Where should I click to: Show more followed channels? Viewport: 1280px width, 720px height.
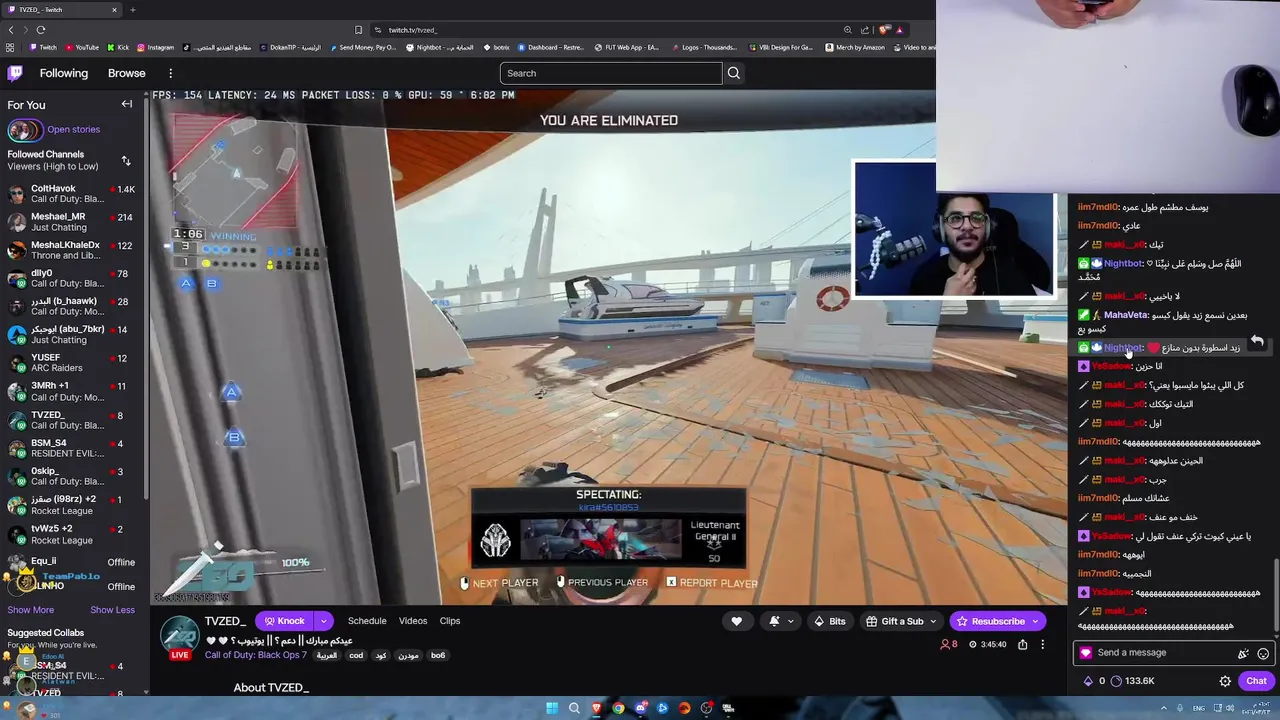coord(31,610)
